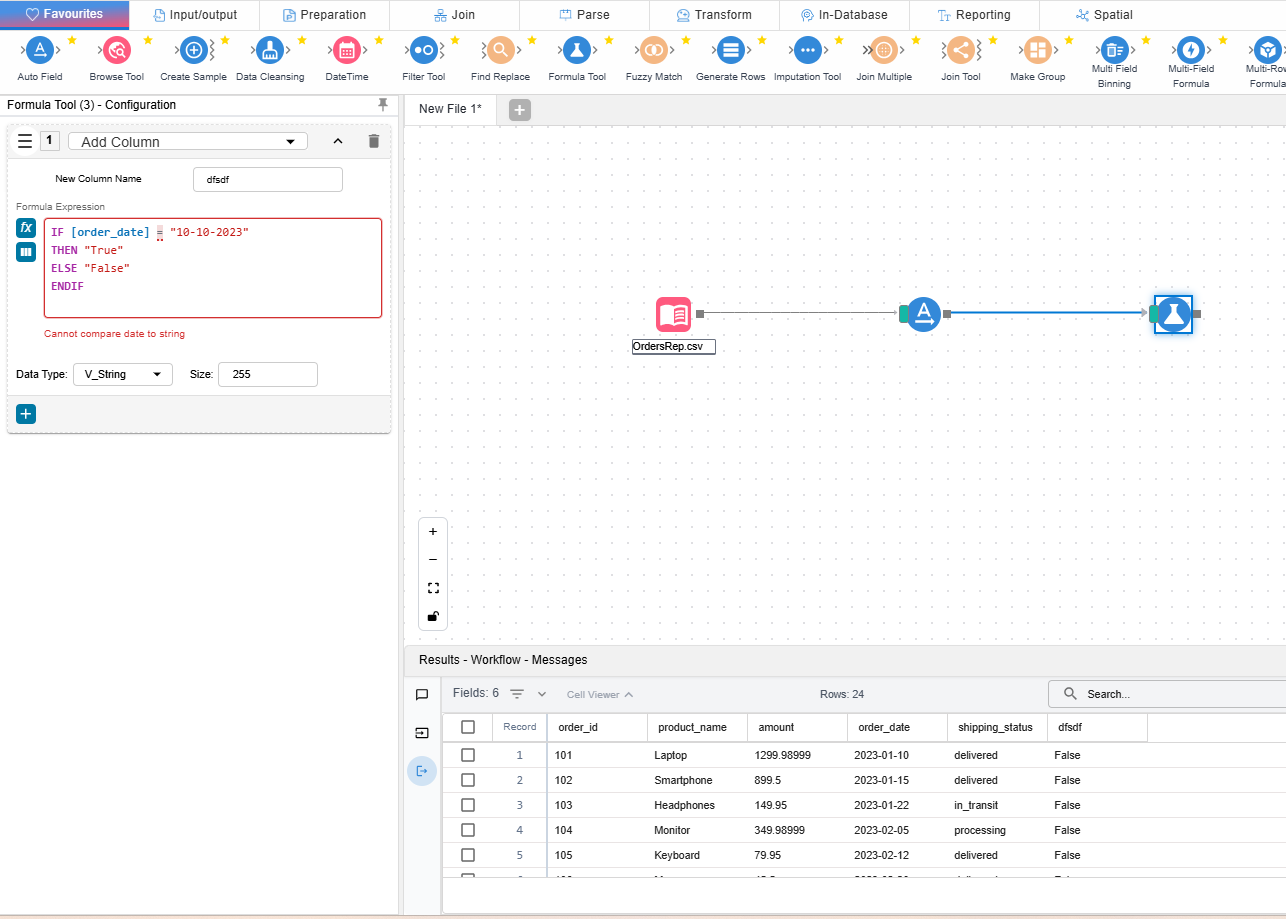Screen dimensions: 1286x919
Task: Add a new formula with plus button
Action: [x=26, y=414]
